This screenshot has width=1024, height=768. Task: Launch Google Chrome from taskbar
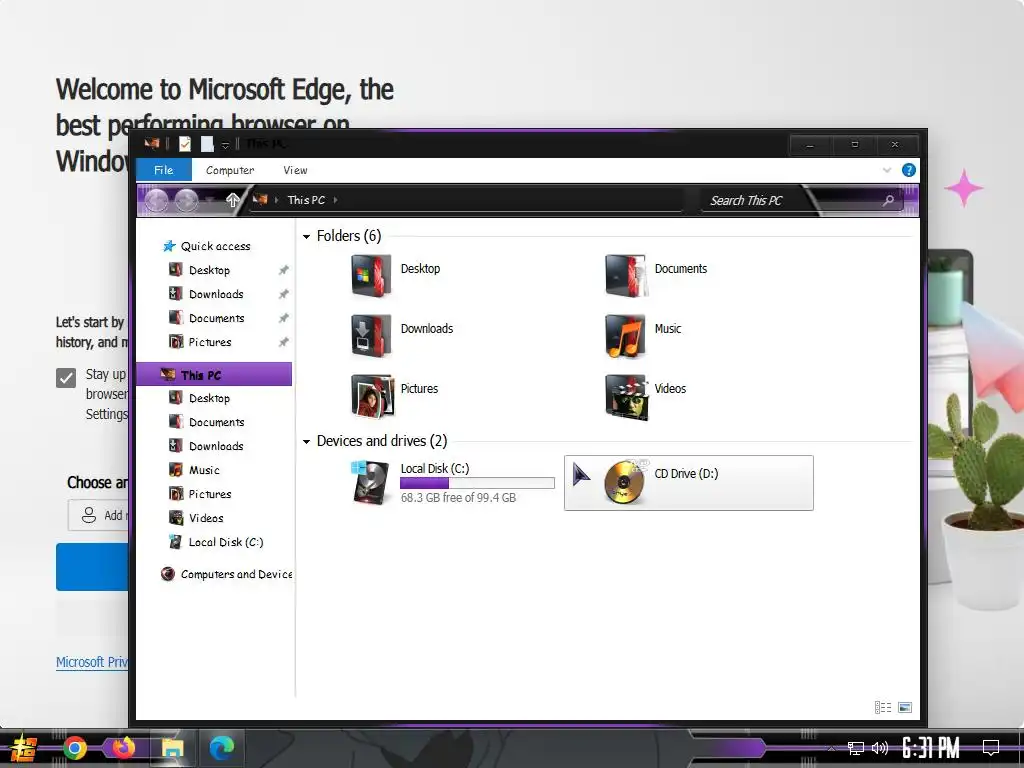tap(74, 748)
